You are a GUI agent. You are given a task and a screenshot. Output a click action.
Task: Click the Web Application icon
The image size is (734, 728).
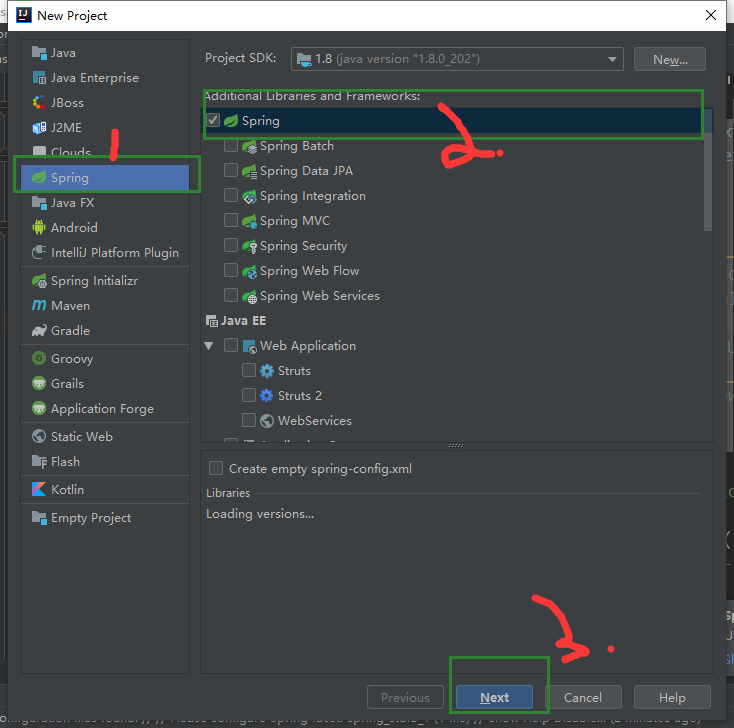250,346
